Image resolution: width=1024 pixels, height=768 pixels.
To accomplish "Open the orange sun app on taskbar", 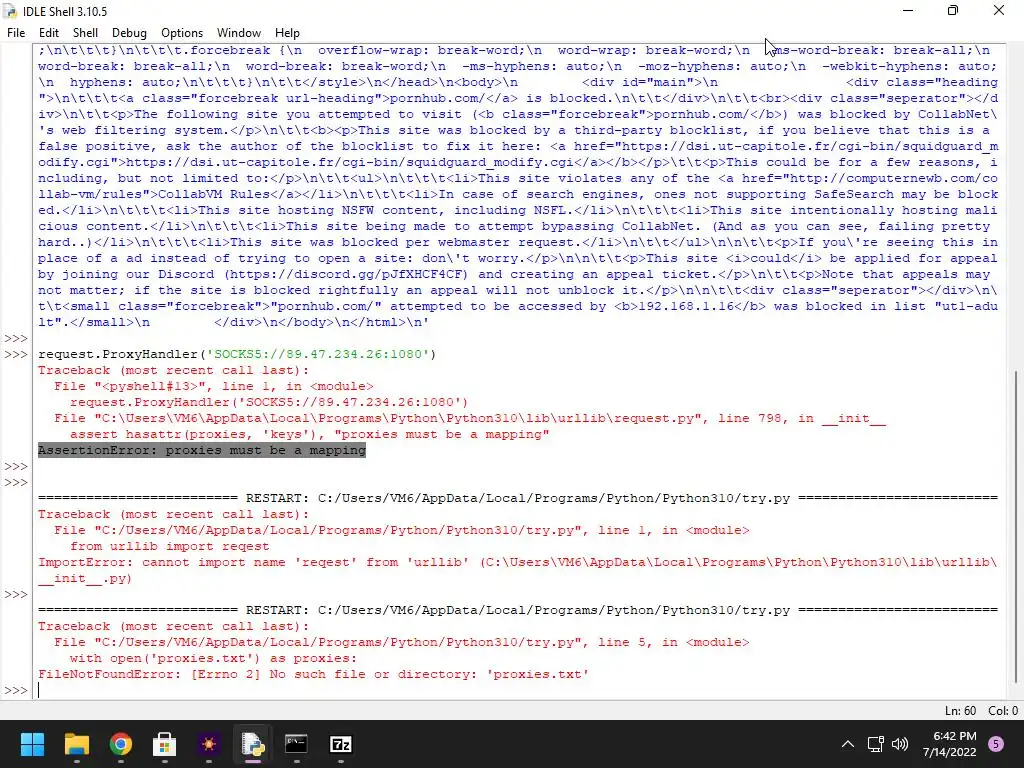I will tap(209, 744).
